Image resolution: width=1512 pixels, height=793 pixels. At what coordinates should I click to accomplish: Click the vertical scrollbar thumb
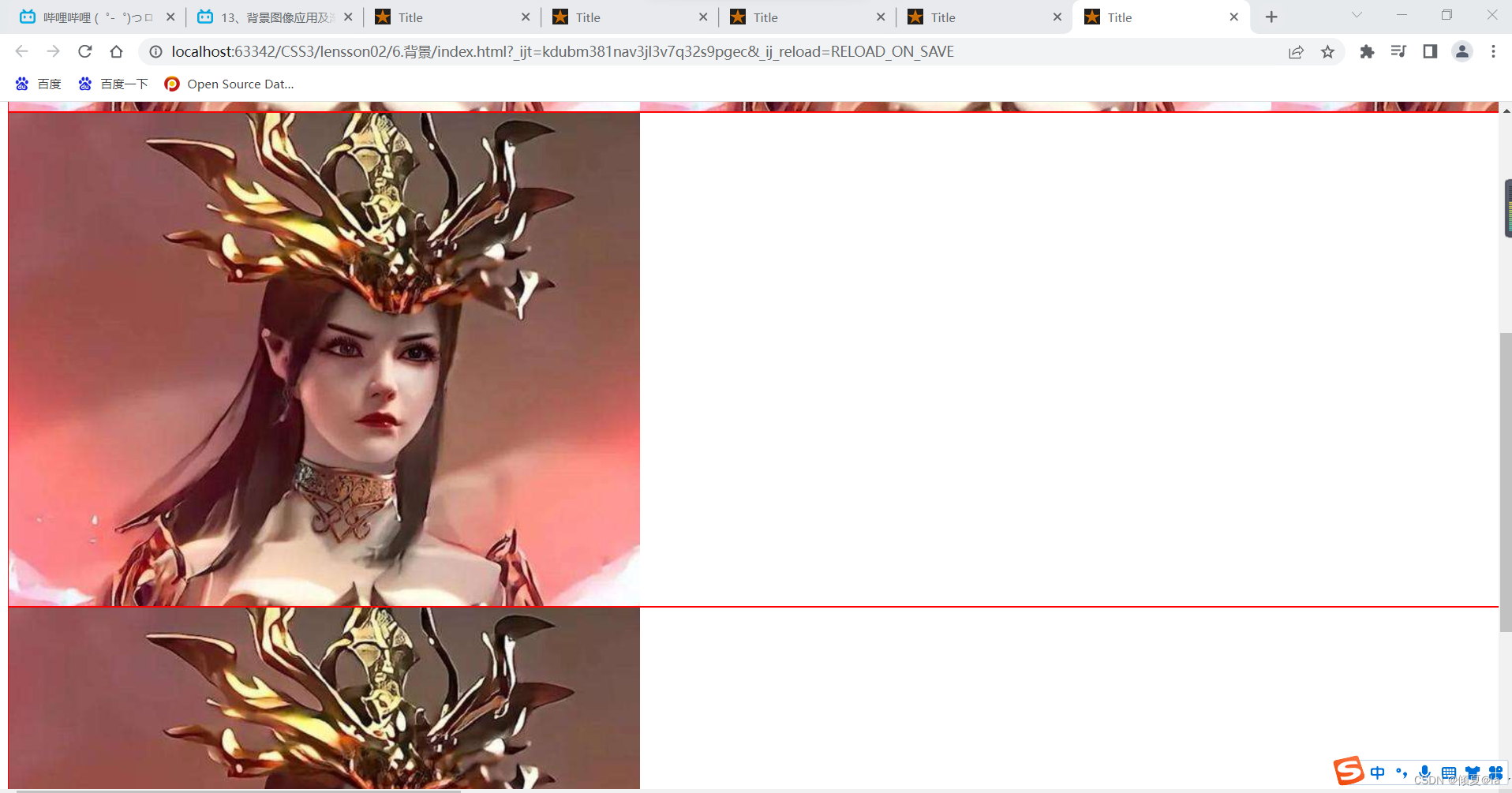[1506, 481]
